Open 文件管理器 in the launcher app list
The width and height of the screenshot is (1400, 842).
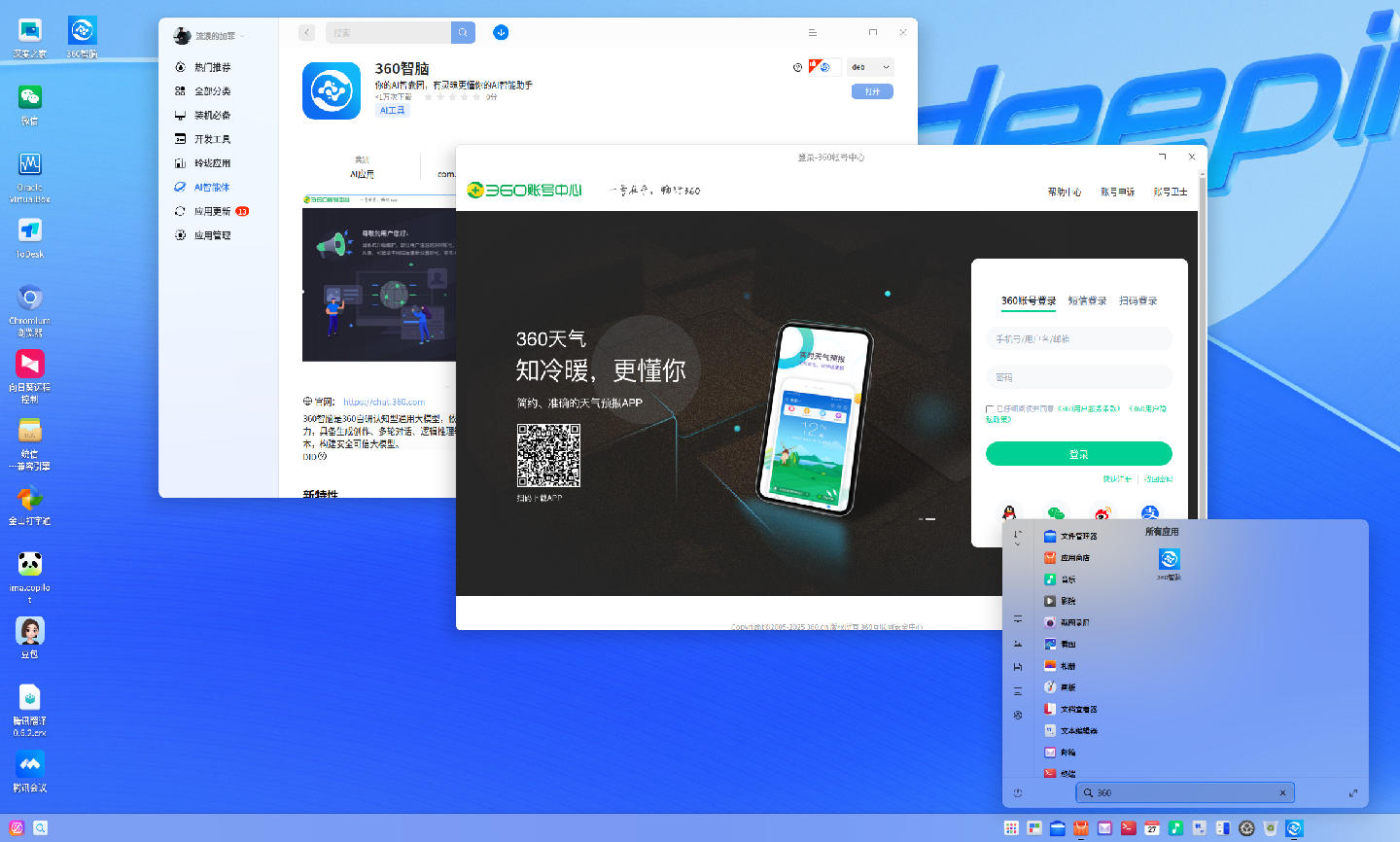[1070, 537]
